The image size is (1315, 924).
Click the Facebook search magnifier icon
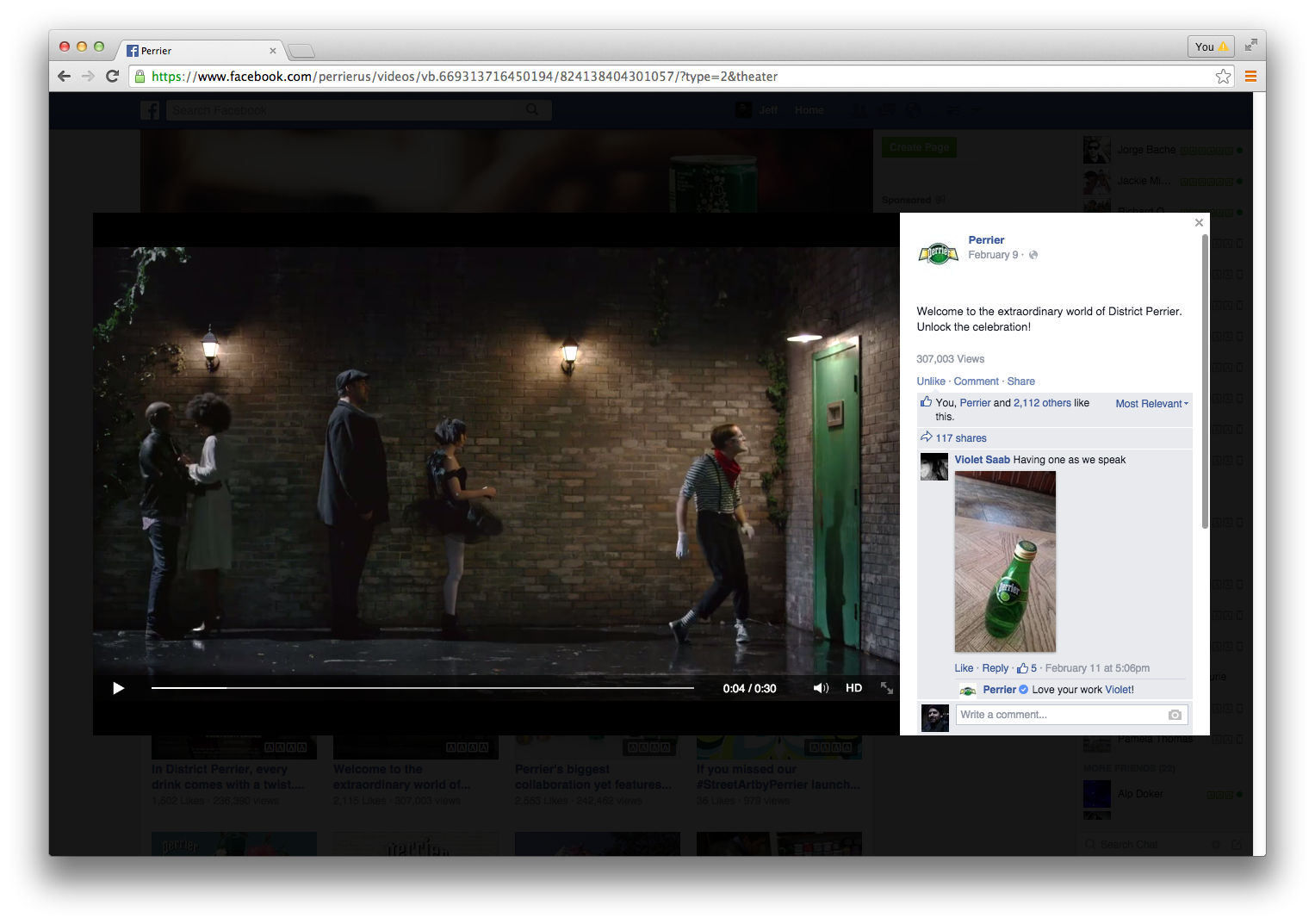[x=532, y=110]
